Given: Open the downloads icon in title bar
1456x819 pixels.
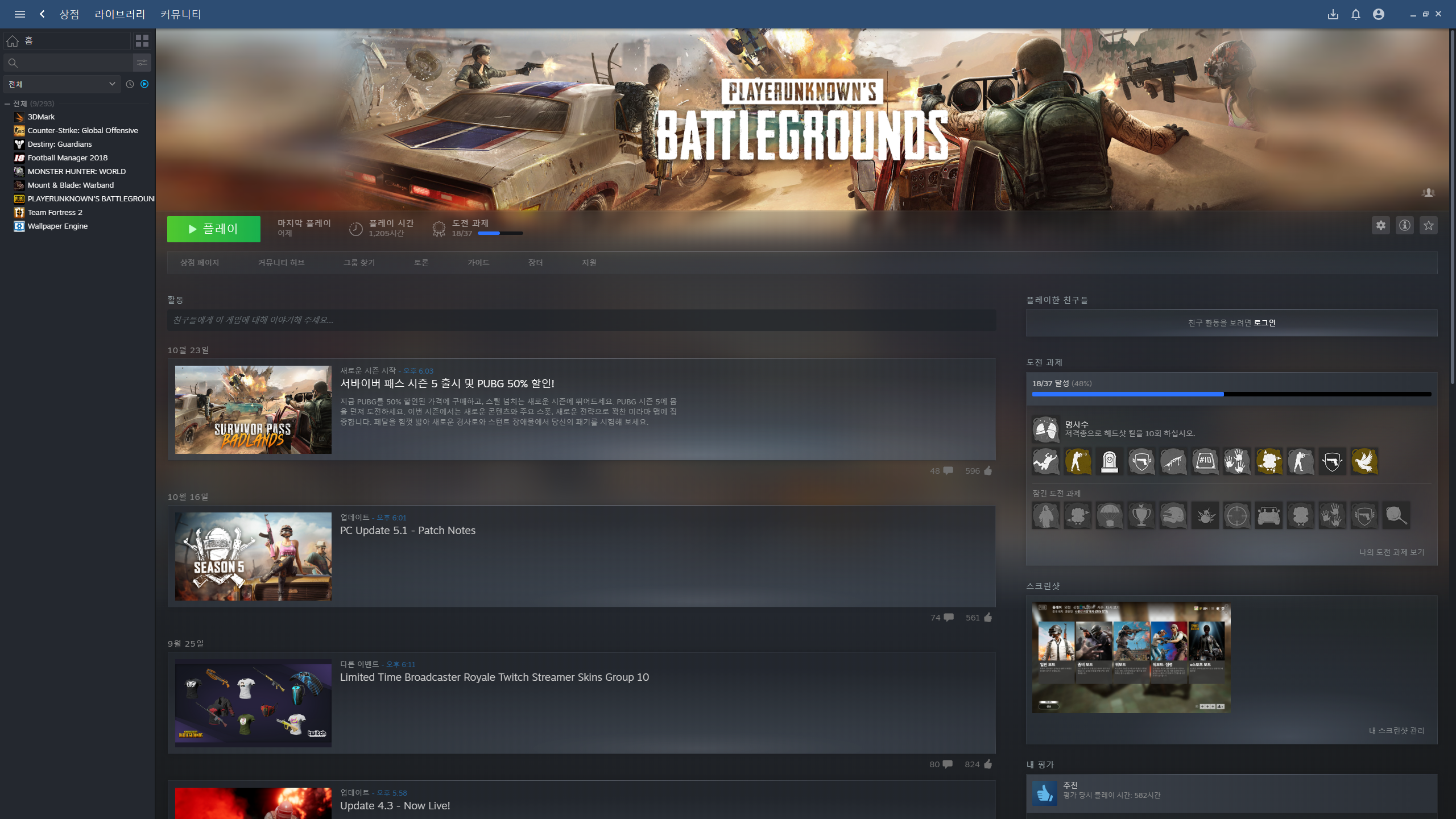Looking at the screenshot, I should coord(1333,14).
